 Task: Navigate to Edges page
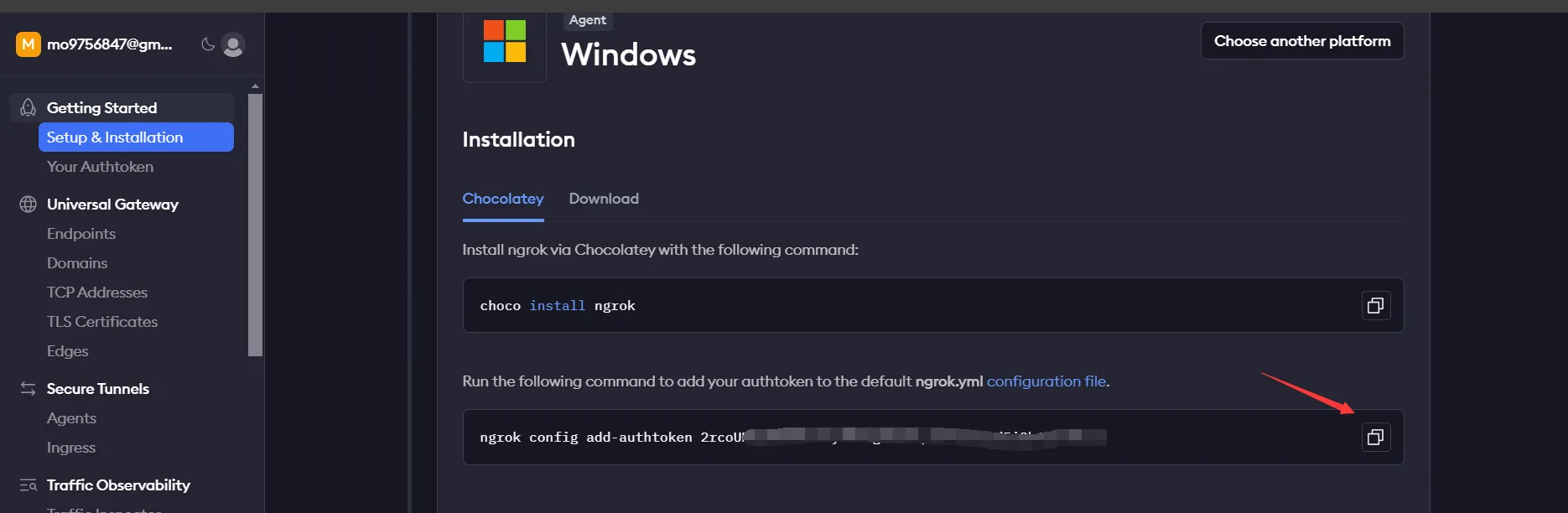click(68, 350)
